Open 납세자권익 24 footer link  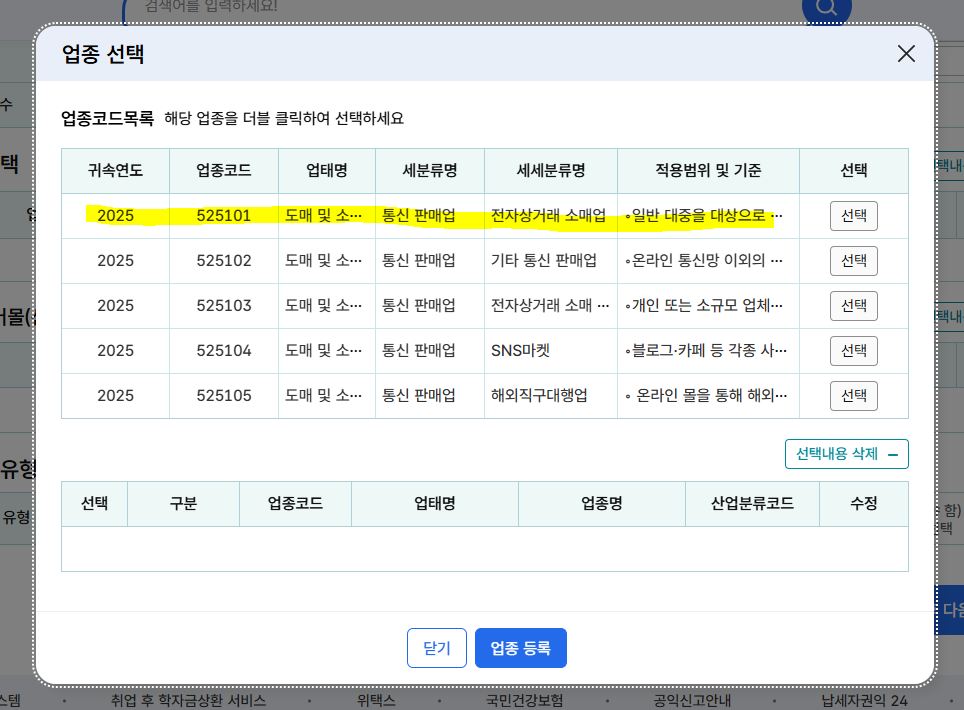(864, 701)
